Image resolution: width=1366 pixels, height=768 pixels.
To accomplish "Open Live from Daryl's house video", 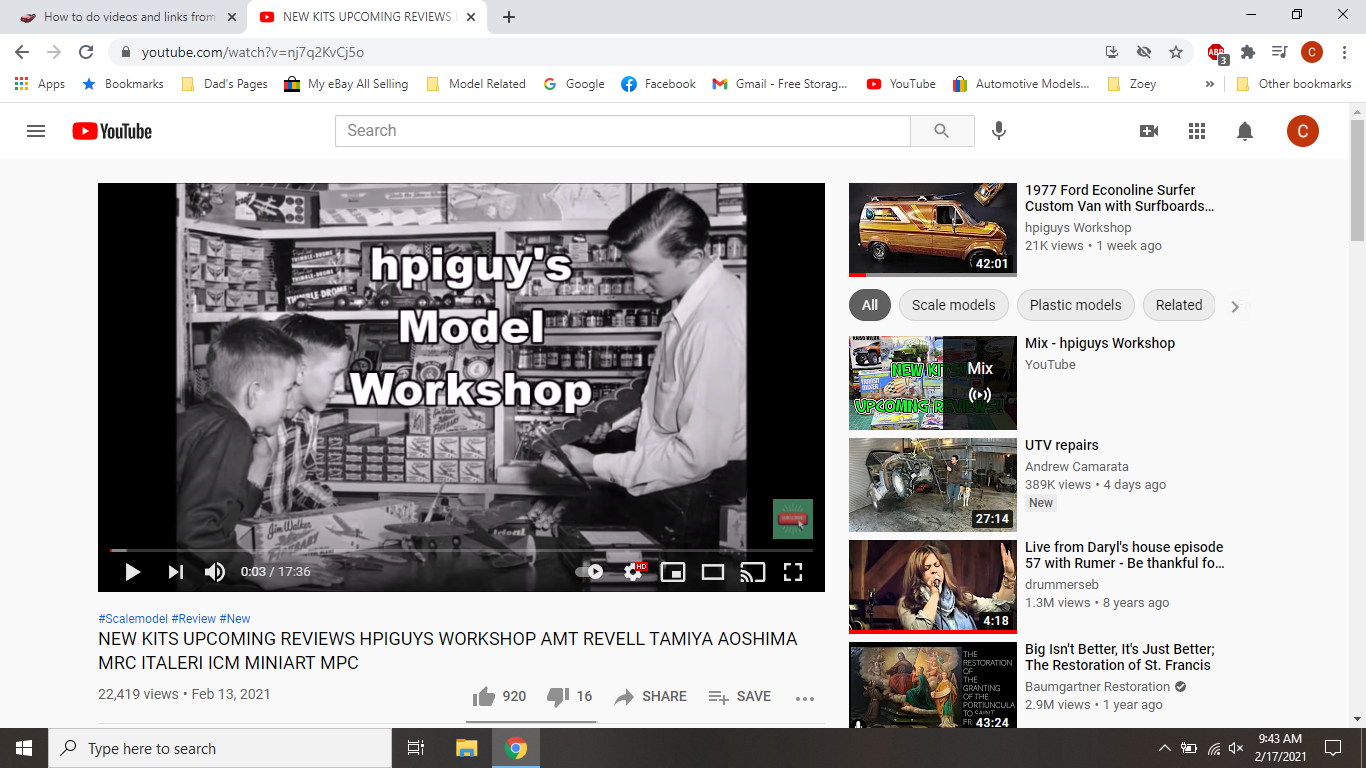I will click(1124, 555).
